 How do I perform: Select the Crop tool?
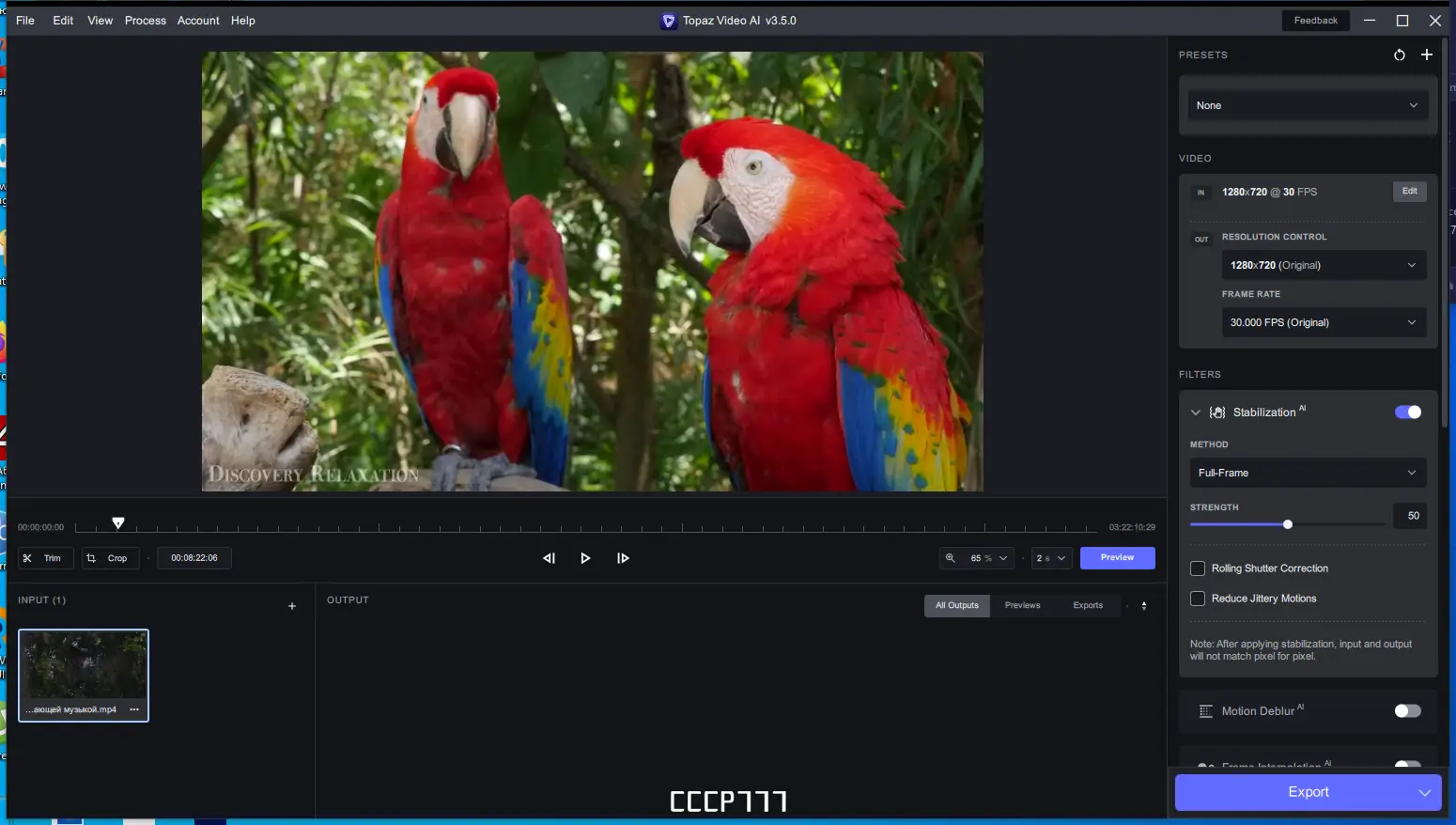click(110, 557)
